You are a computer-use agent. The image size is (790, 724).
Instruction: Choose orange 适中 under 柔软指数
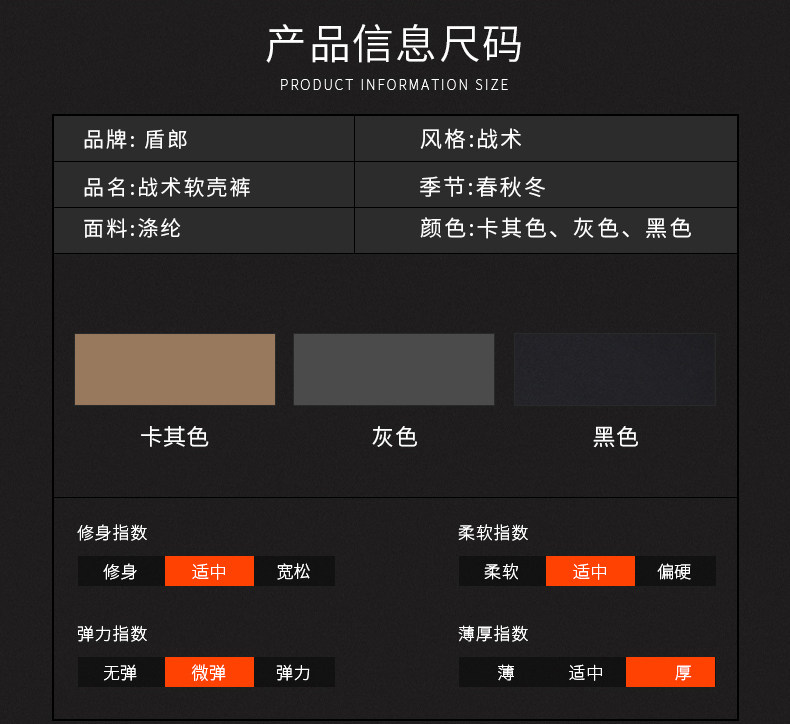pos(590,571)
